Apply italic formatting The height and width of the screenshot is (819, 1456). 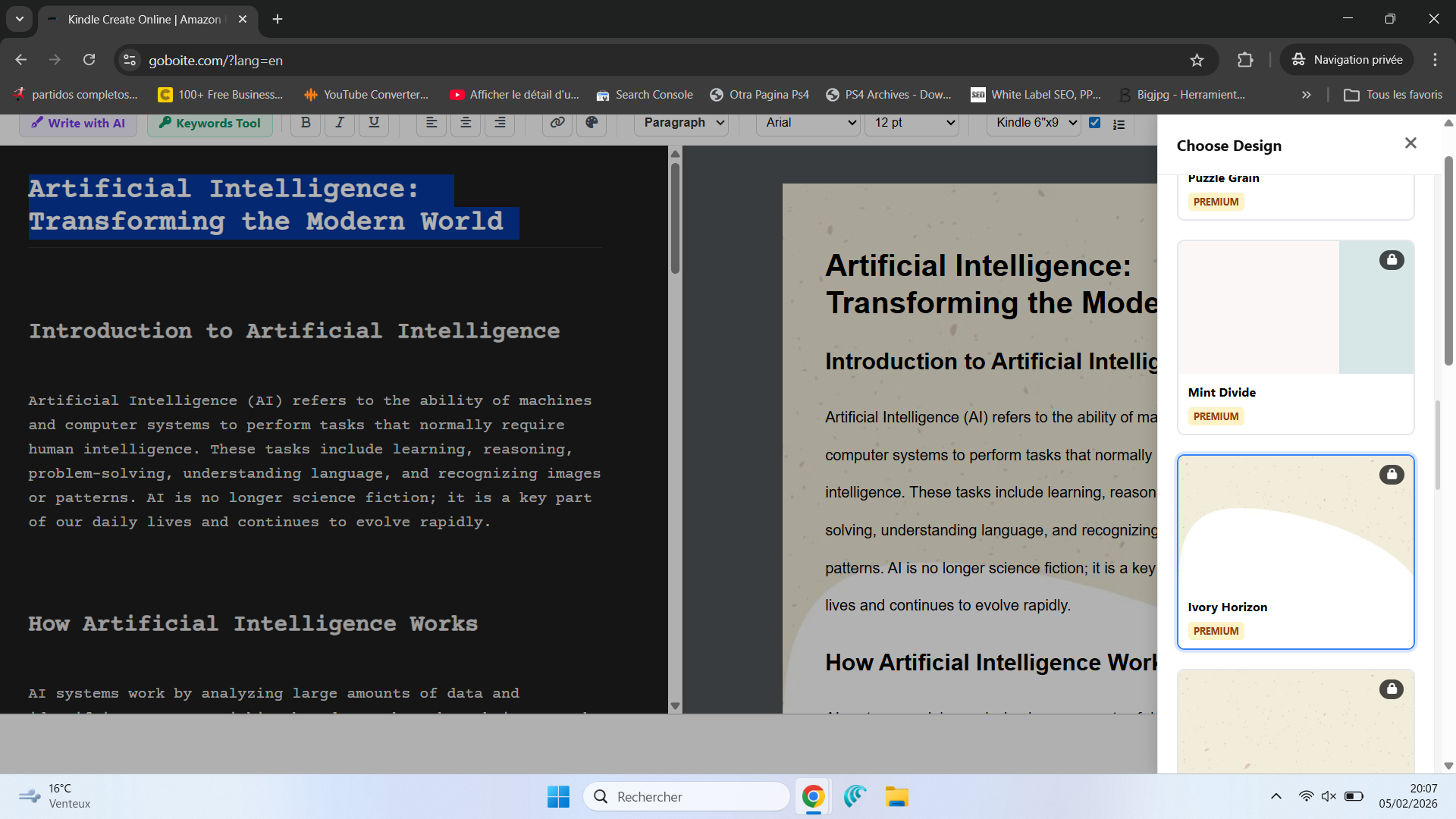tap(340, 123)
